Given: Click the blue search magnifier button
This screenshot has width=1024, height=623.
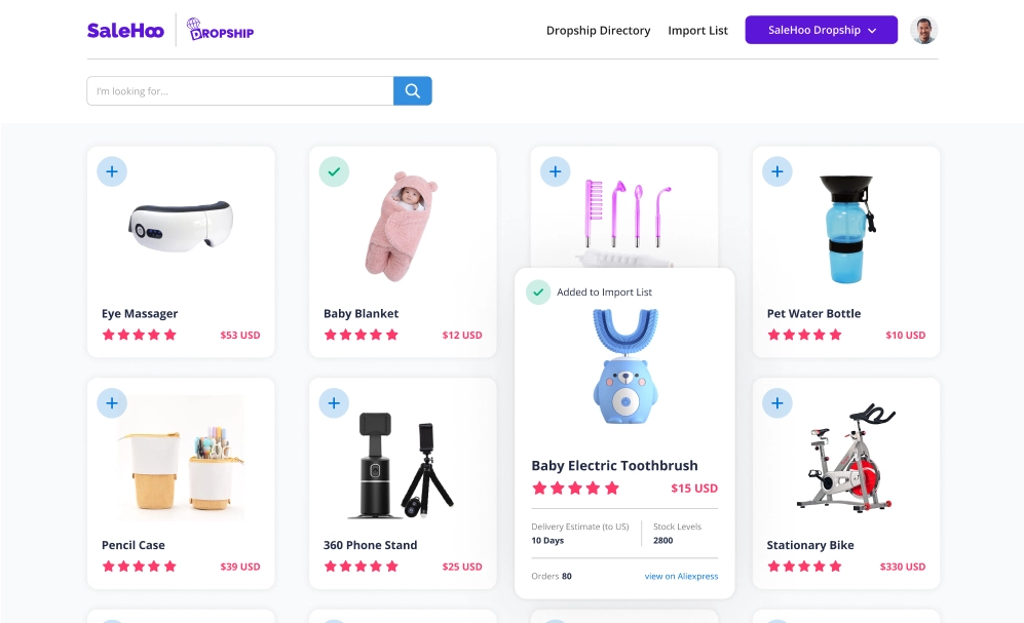Looking at the screenshot, I should (x=412, y=91).
